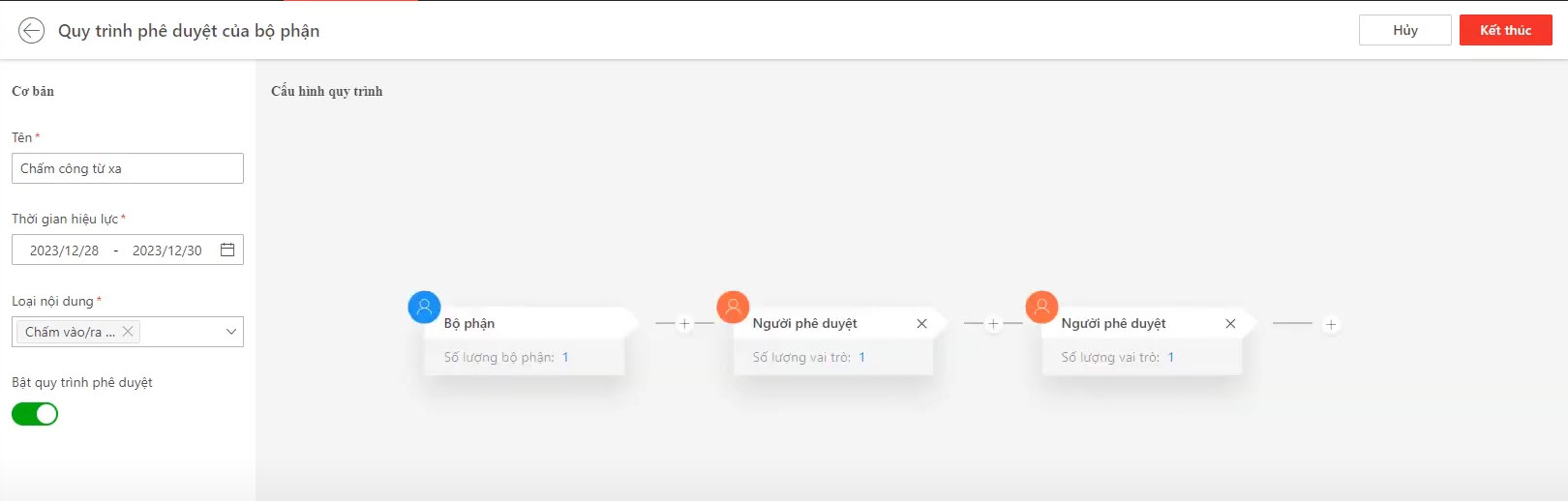Click the red Kết thúc button
The image size is (1568, 501).
click(x=1505, y=30)
